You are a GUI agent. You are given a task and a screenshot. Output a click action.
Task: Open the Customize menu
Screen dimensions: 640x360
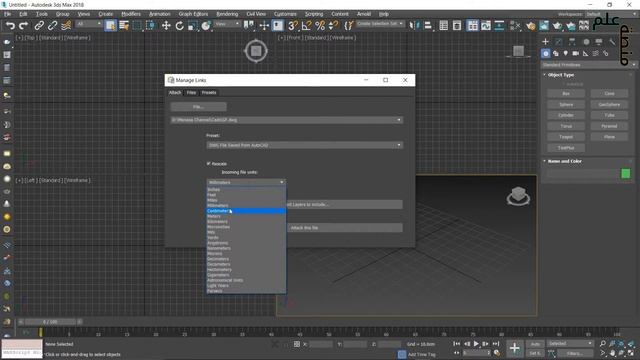[x=285, y=14]
